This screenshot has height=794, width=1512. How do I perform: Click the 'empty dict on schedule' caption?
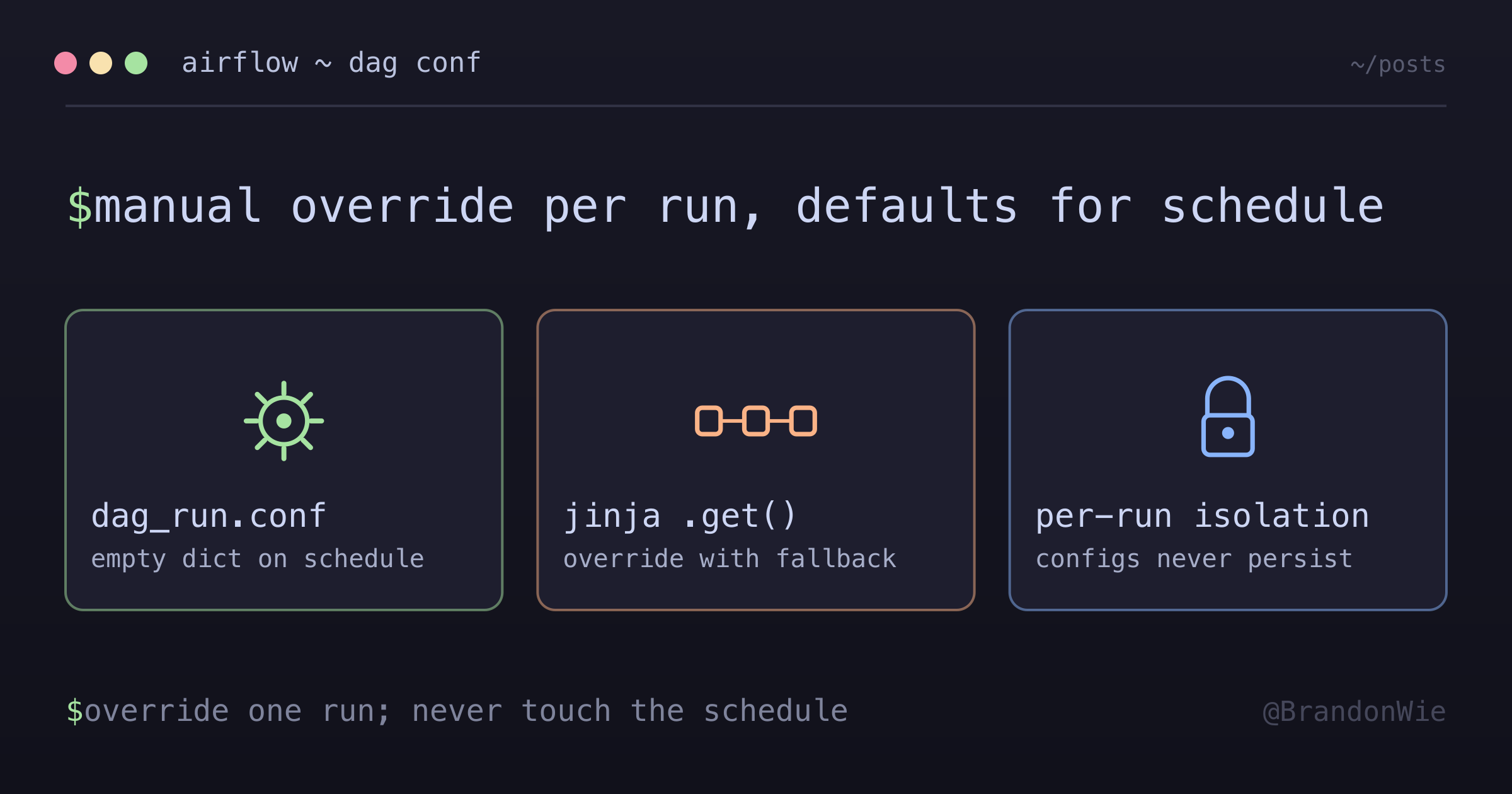[x=258, y=559]
